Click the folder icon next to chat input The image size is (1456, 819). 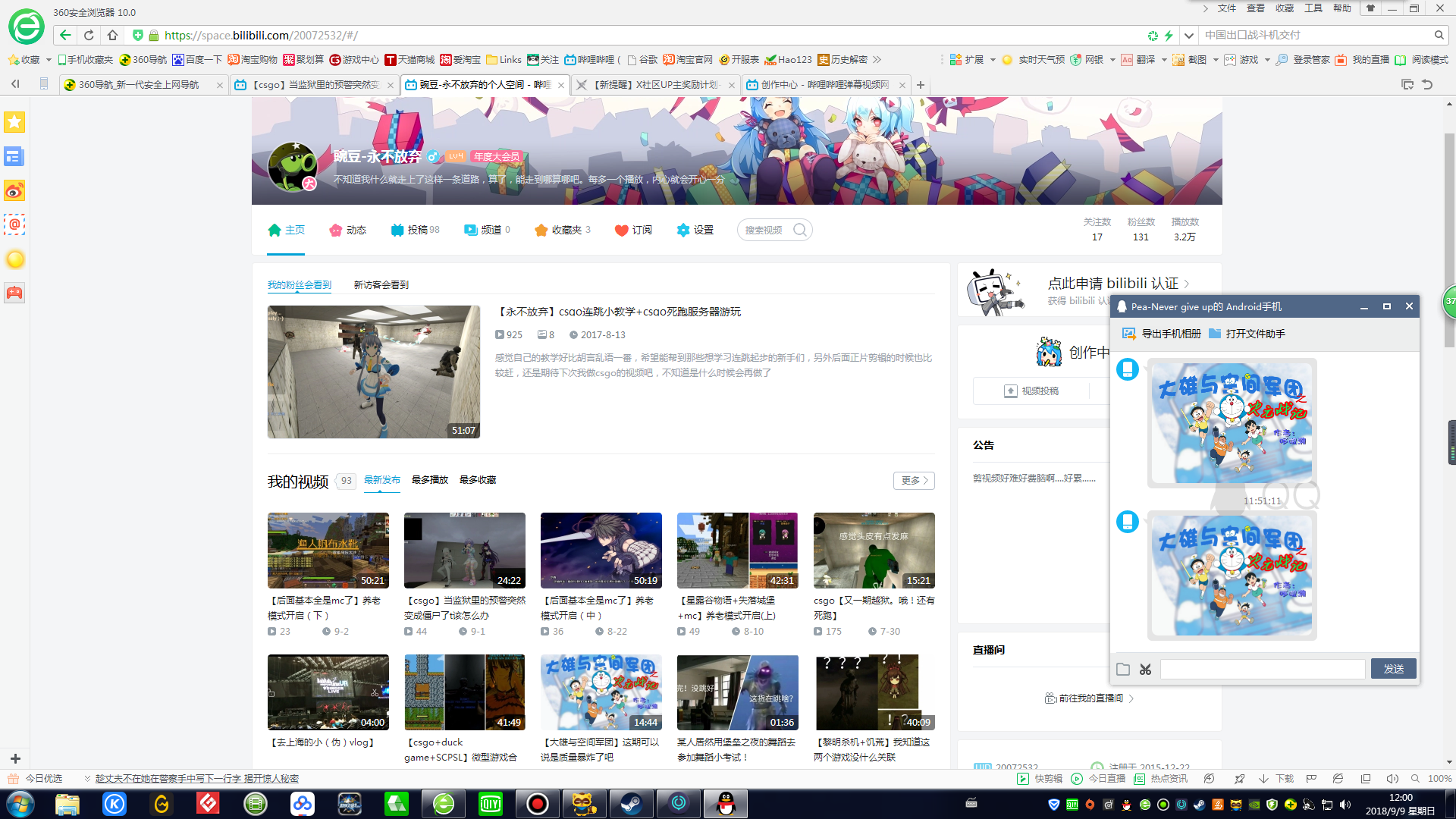click(x=1124, y=669)
